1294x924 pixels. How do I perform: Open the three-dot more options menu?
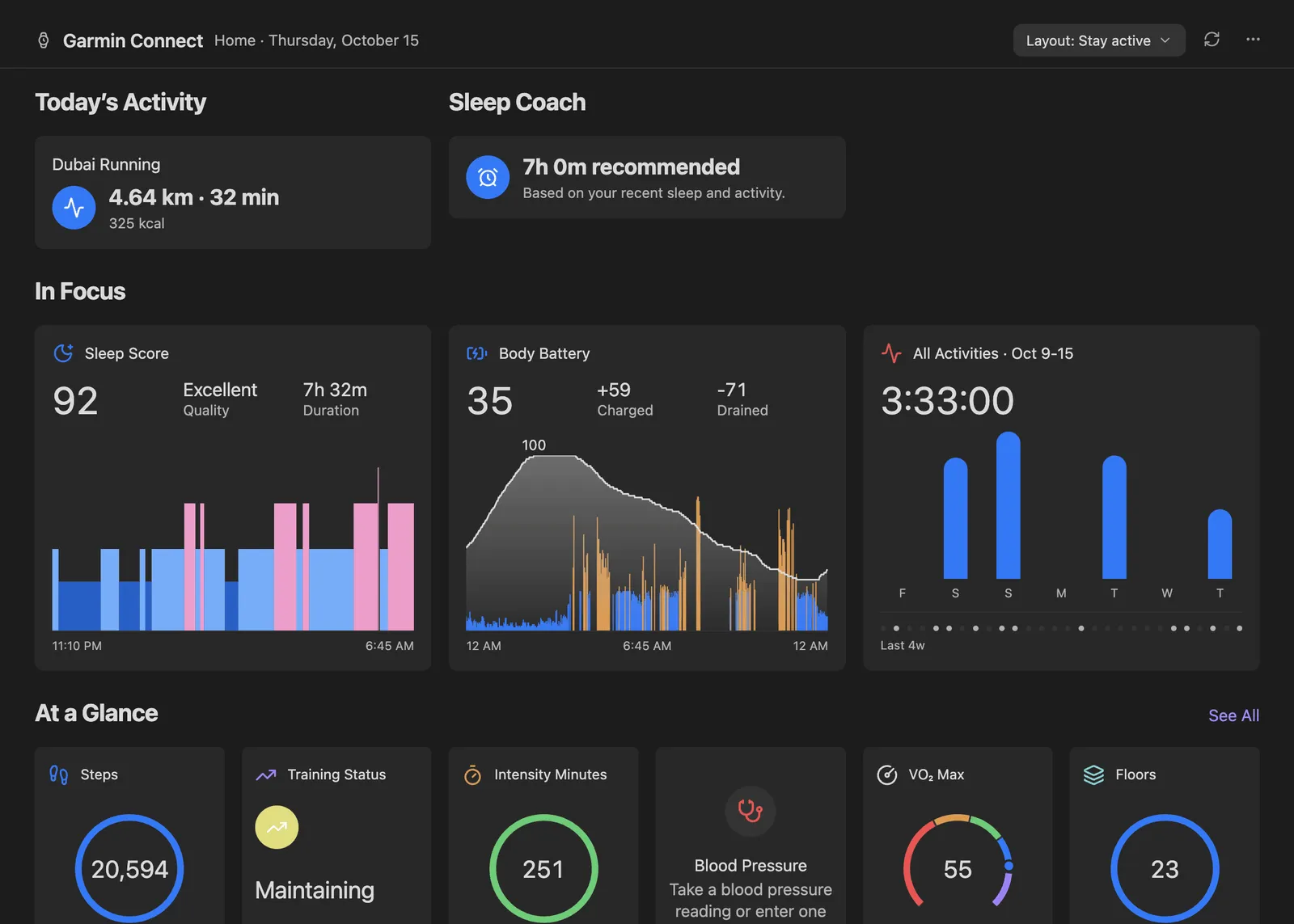tap(1253, 40)
